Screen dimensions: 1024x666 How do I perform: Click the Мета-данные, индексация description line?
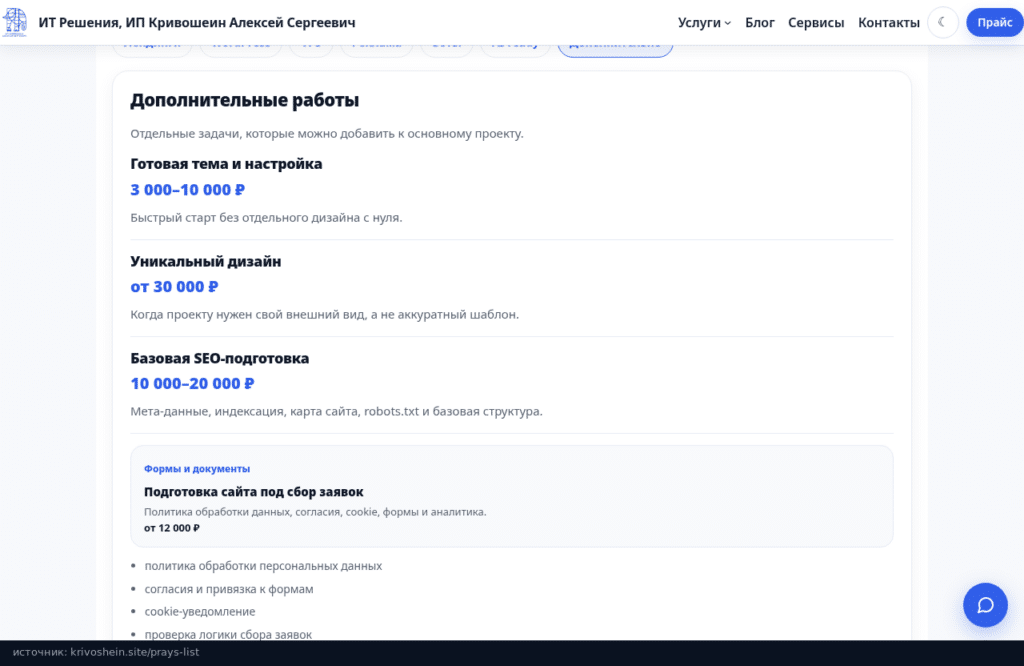click(x=336, y=411)
